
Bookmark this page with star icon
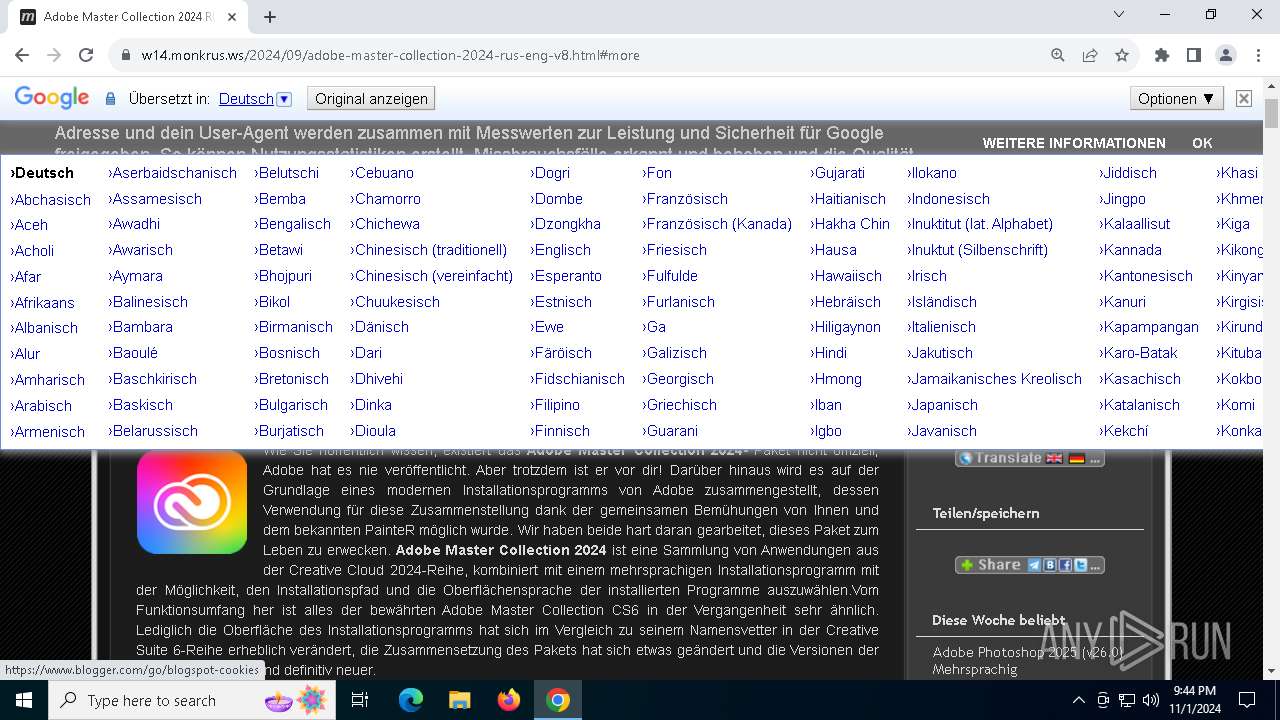point(1122,56)
